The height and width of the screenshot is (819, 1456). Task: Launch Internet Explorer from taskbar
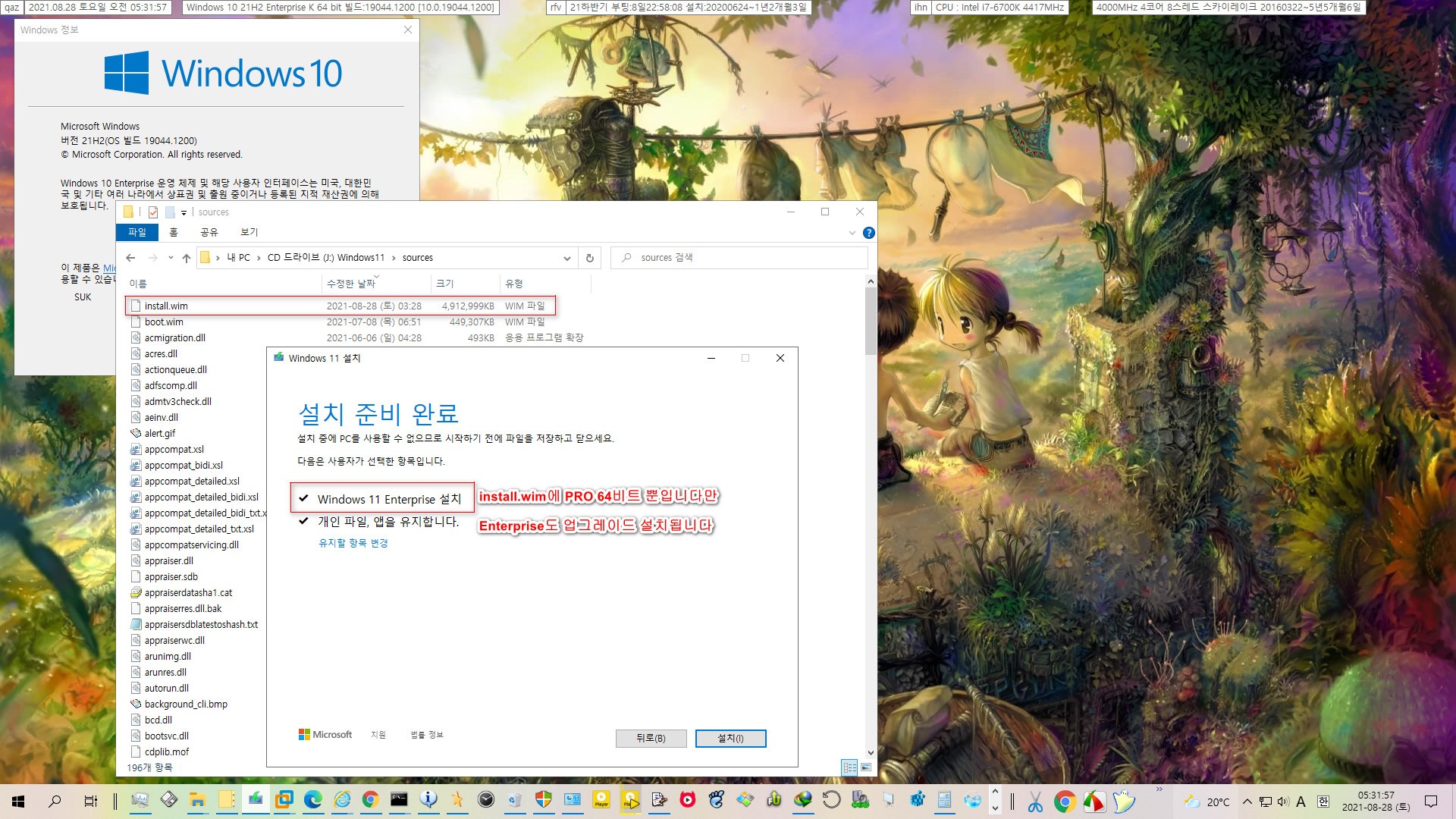pos(342,800)
